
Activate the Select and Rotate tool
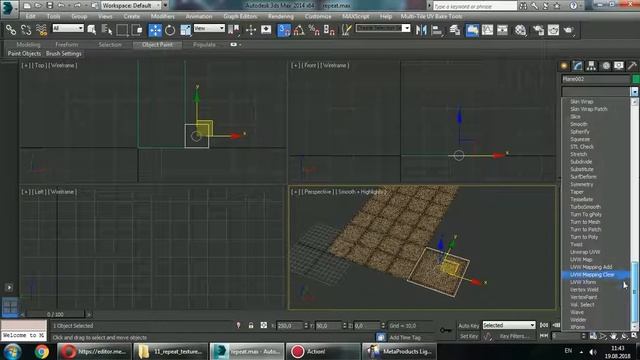coord(170,30)
